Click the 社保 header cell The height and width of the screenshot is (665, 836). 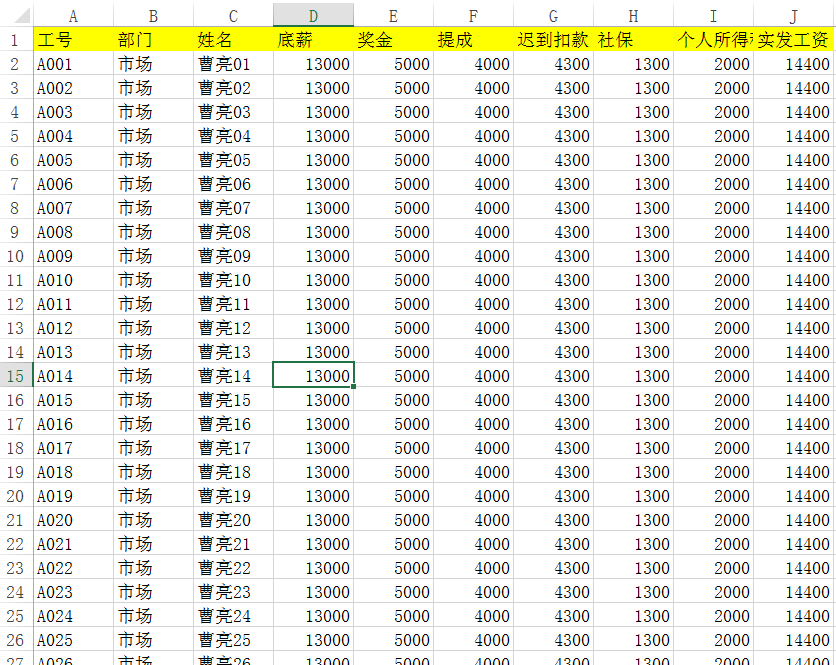point(633,39)
